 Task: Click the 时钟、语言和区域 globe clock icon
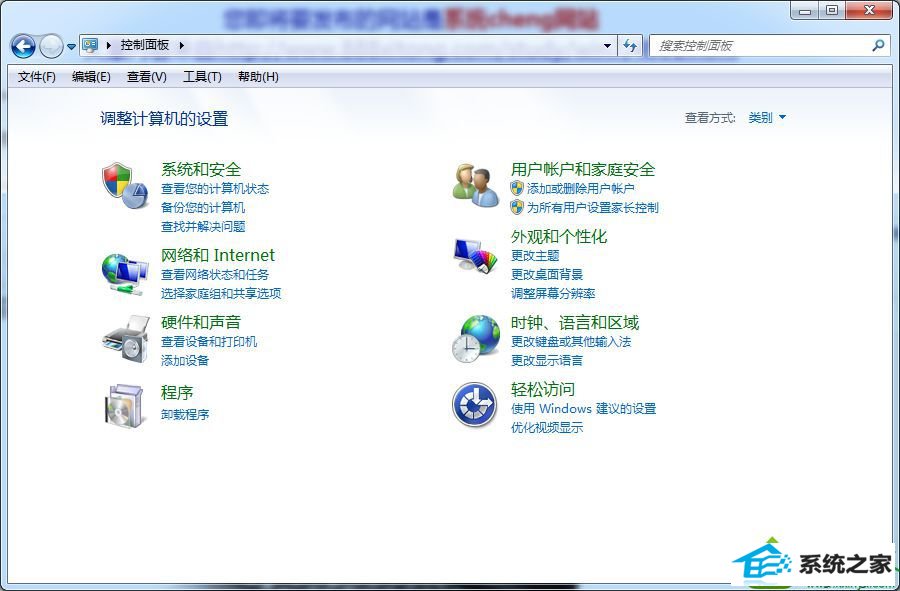point(476,339)
